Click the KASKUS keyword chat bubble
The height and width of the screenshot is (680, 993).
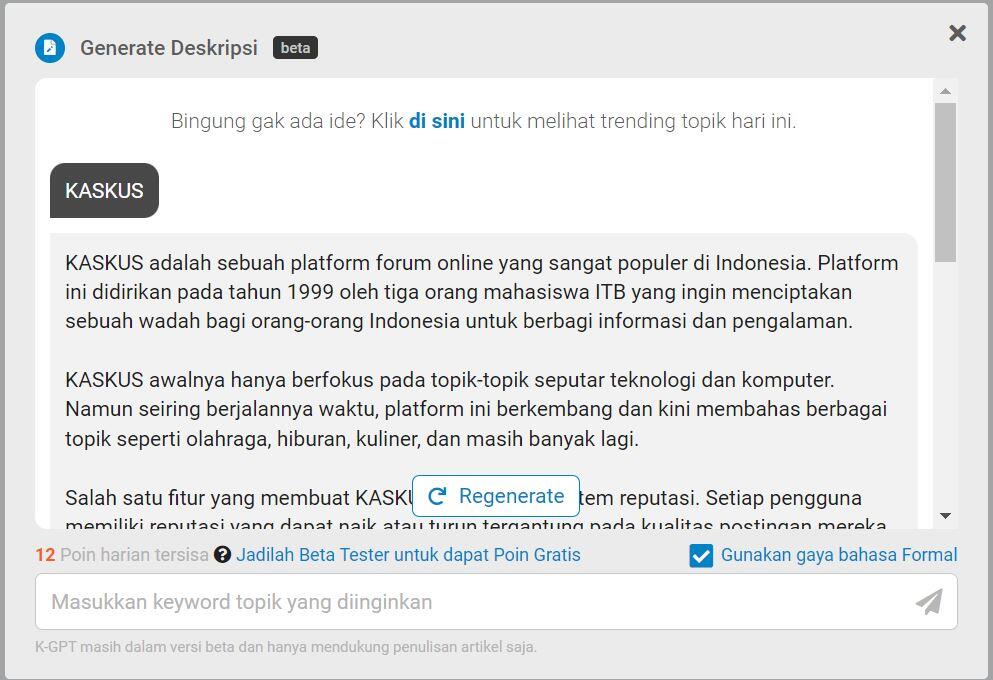pyautogui.click(x=104, y=191)
